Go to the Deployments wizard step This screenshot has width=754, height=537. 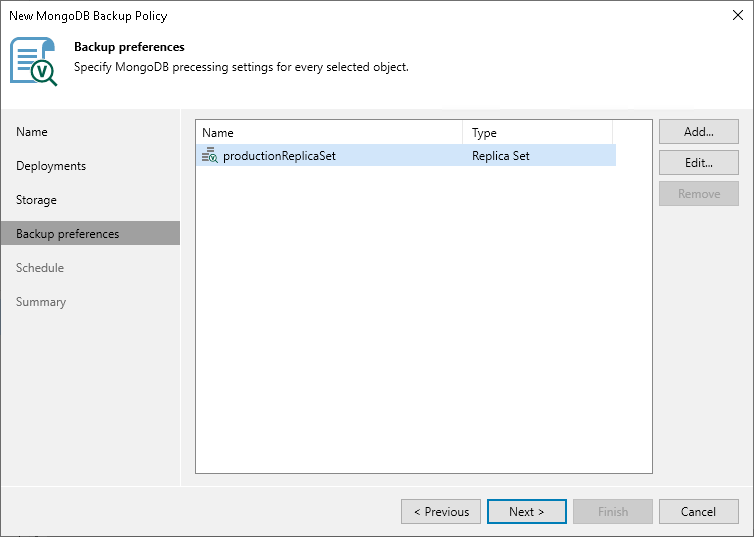[x=51, y=166]
